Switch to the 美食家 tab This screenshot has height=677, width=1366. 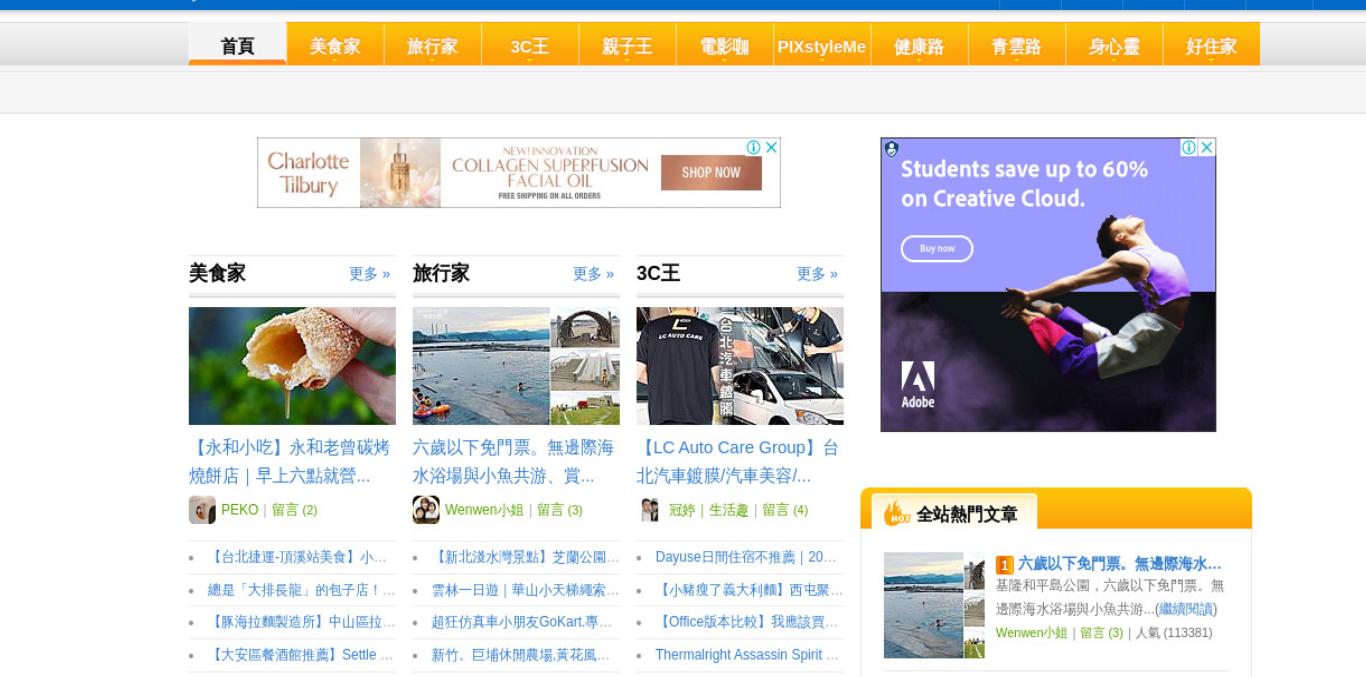(334, 45)
